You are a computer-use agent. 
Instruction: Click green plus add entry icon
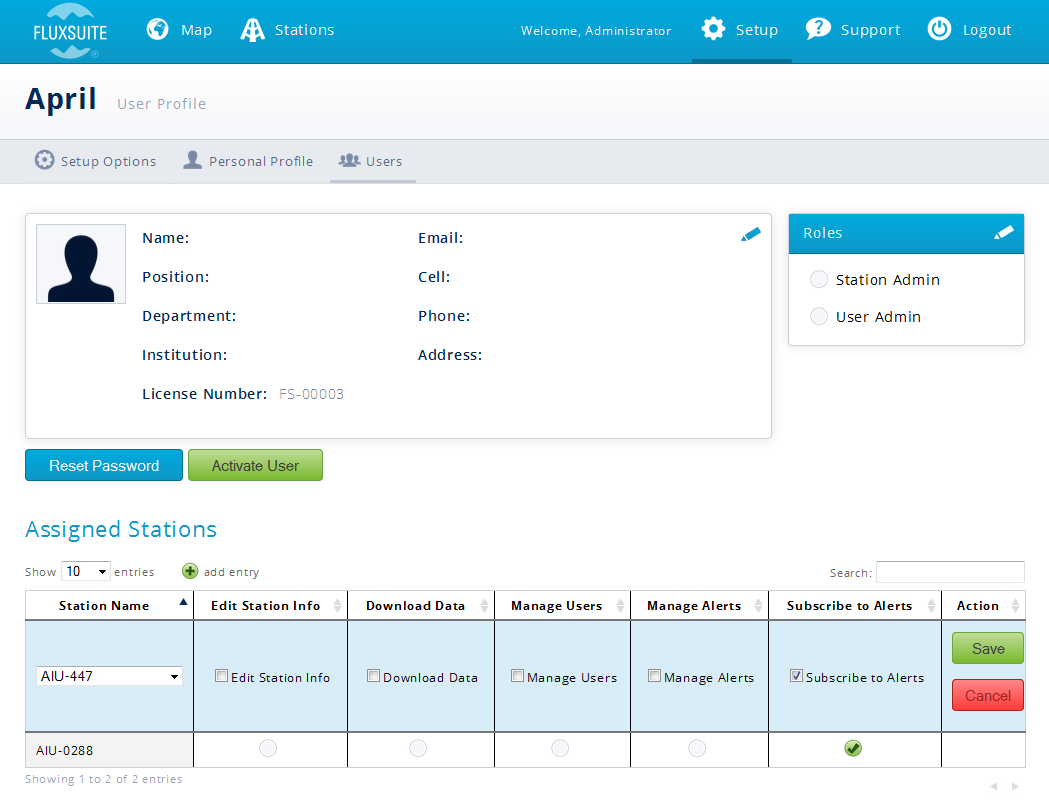click(x=190, y=571)
